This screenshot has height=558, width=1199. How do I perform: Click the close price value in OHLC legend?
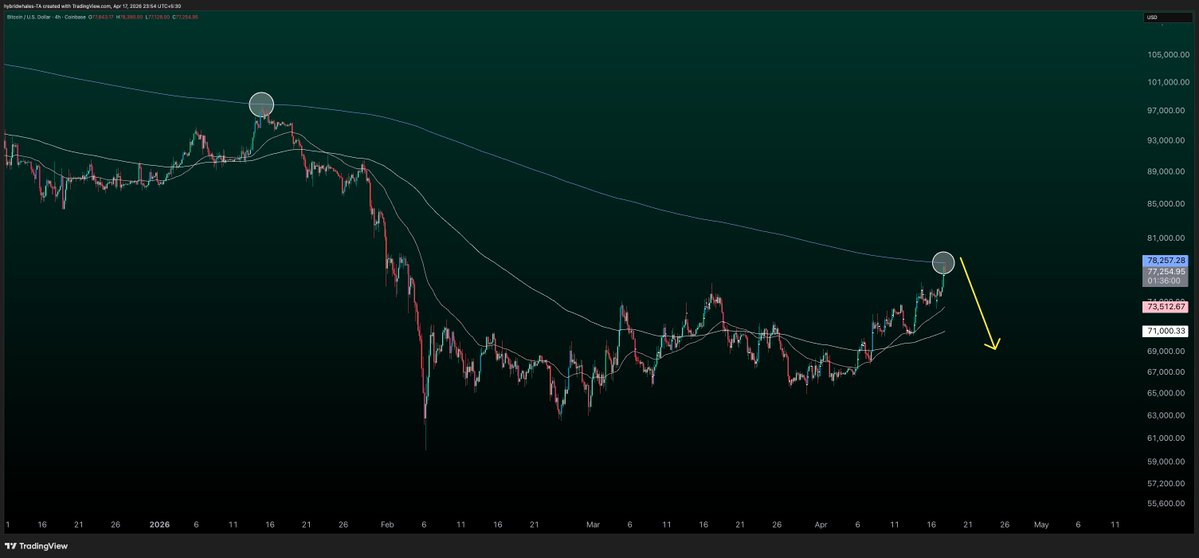(189, 17)
